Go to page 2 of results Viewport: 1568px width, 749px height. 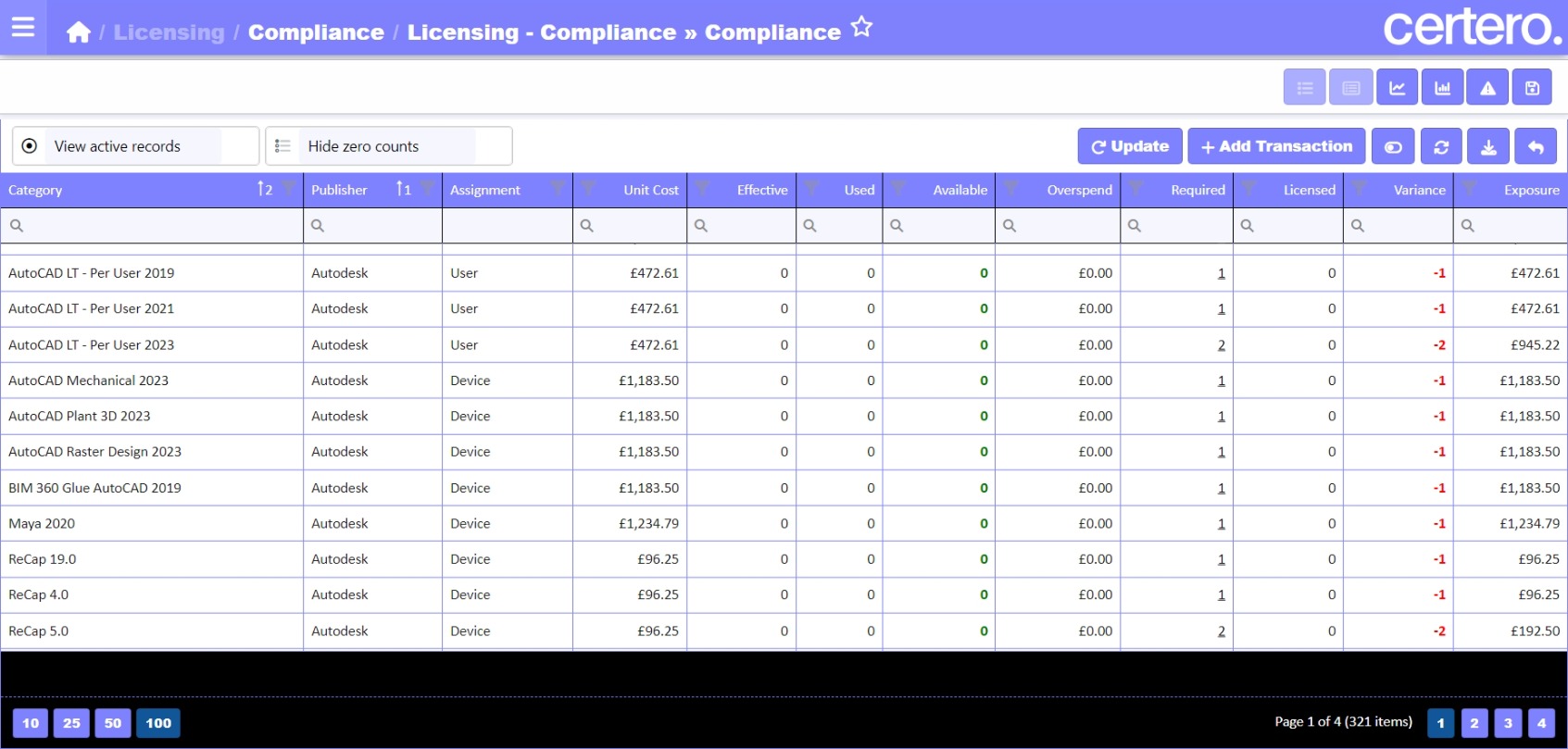tap(1474, 723)
